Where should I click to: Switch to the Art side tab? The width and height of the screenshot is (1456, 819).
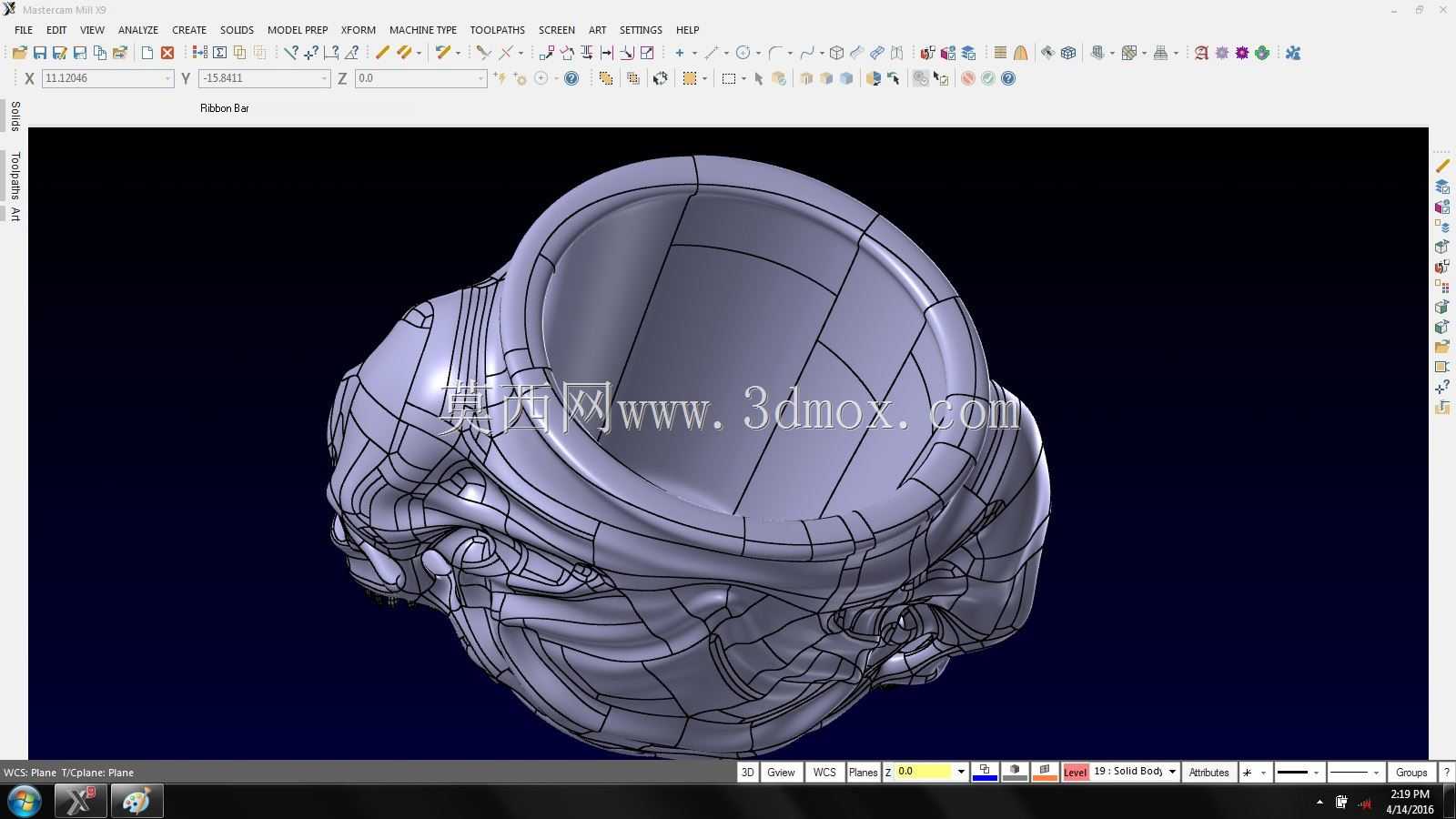coord(15,215)
